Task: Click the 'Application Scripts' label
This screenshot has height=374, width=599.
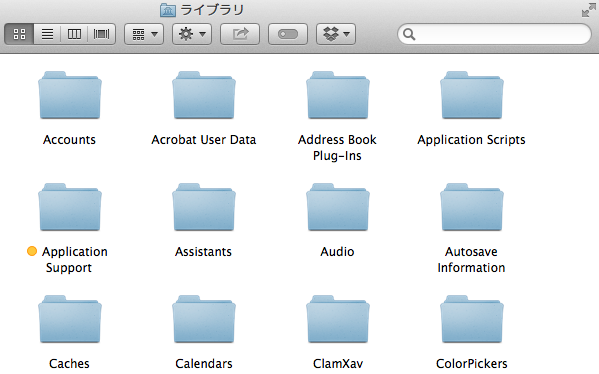Action: pyautogui.click(x=471, y=140)
